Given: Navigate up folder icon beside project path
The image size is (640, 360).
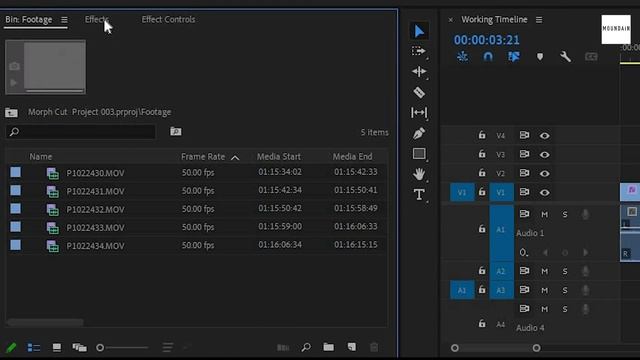Looking at the screenshot, I should pos(11,112).
